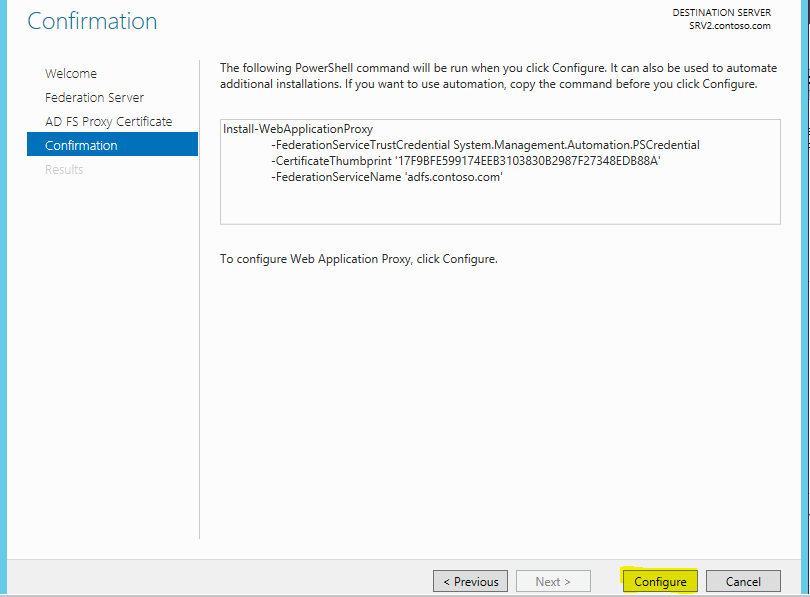Click the -FederationServiceName 'adfs.contoso.com' line
The width and height of the screenshot is (810, 597).
tap(387, 177)
